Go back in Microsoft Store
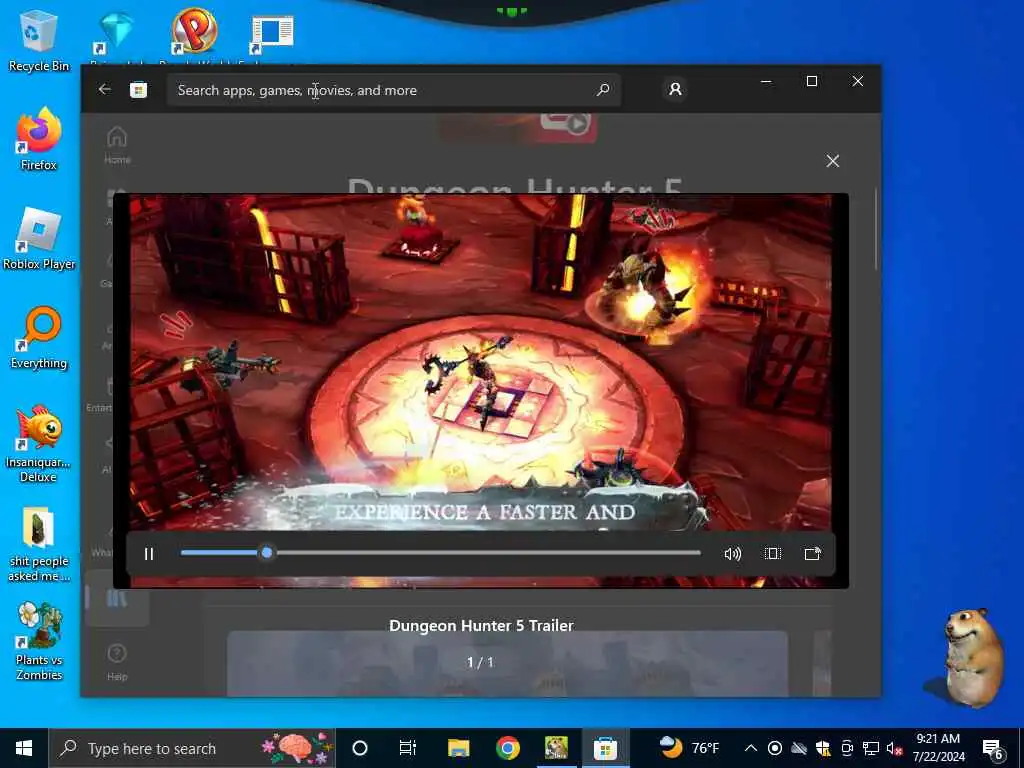The width and height of the screenshot is (1024, 768). [104, 89]
